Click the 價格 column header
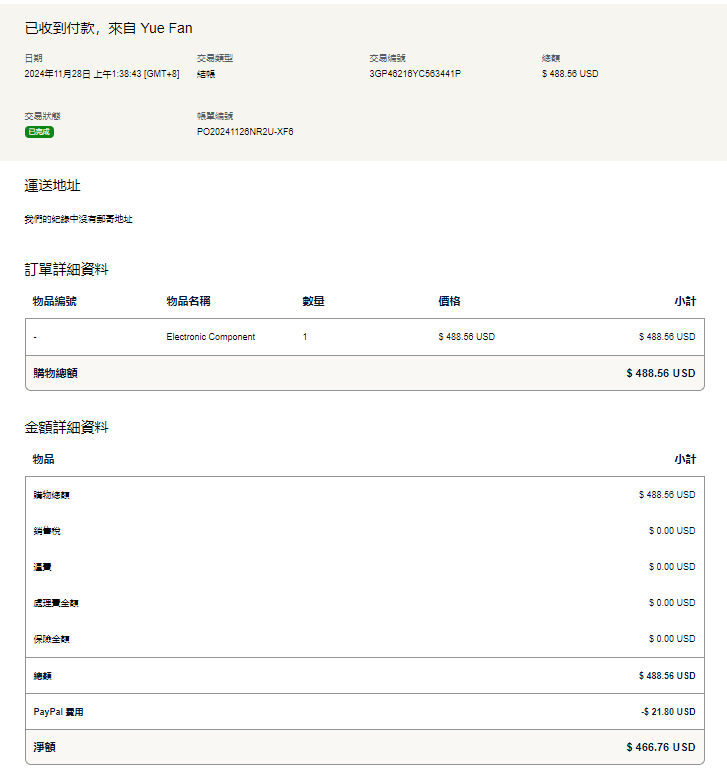Screen dimensions: 727x776 pos(449,301)
